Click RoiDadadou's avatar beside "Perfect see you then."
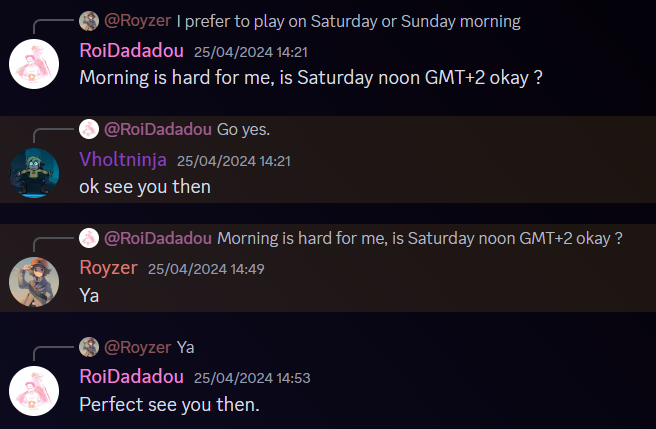 34,390
